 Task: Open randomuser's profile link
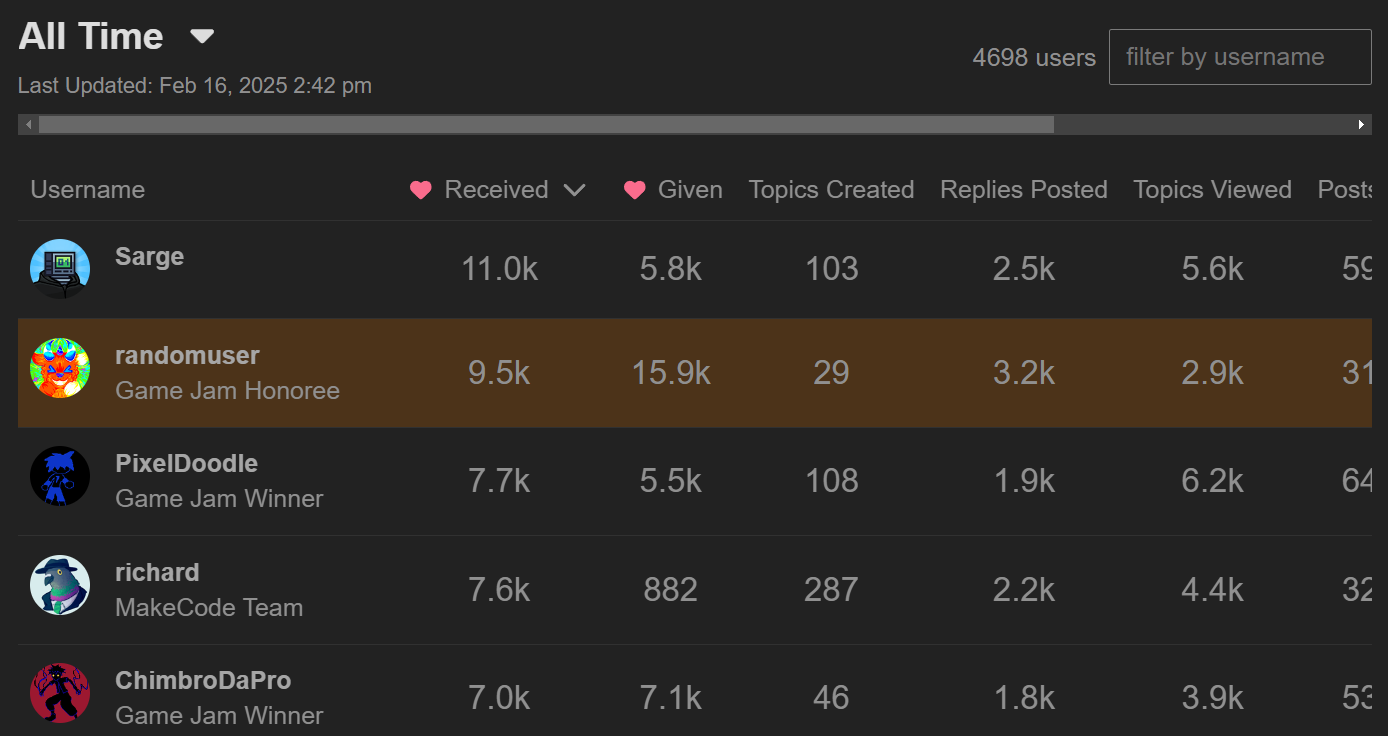(x=187, y=356)
